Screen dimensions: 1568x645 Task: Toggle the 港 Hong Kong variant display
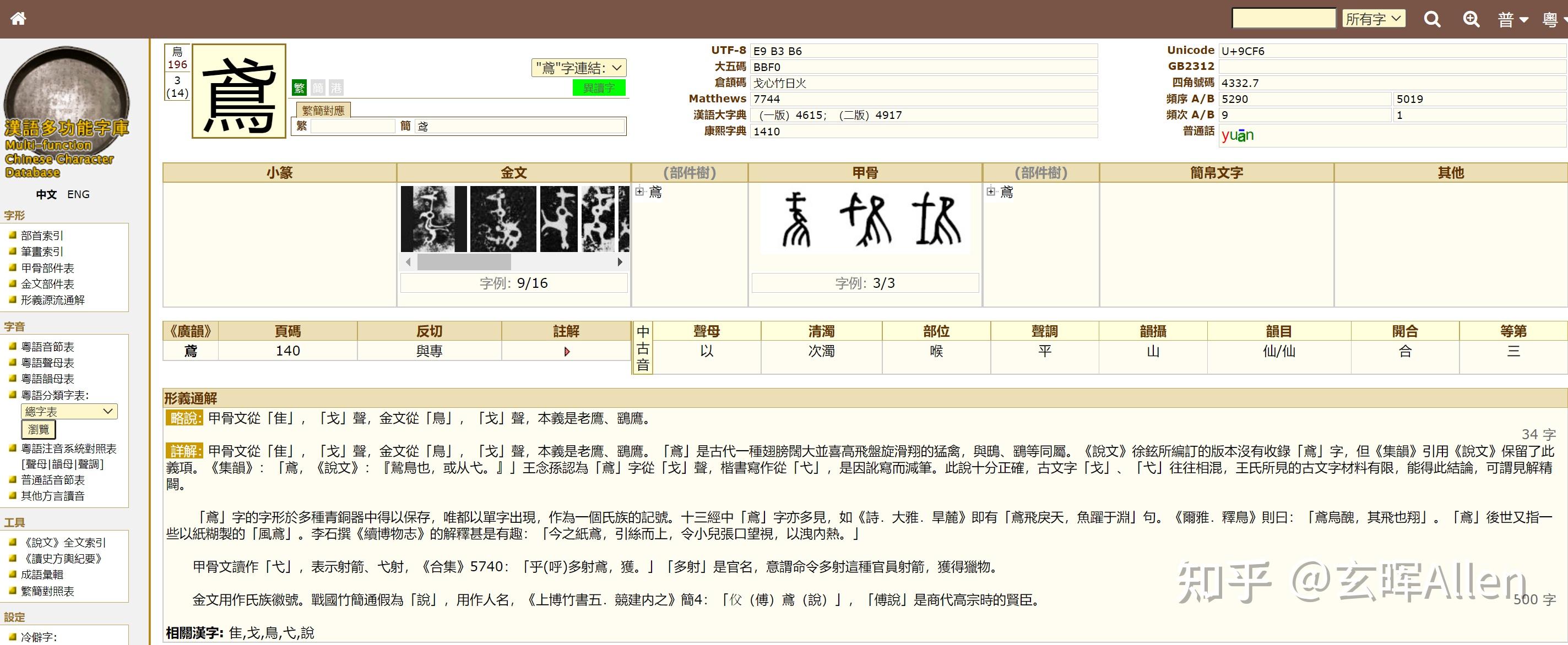click(335, 87)
